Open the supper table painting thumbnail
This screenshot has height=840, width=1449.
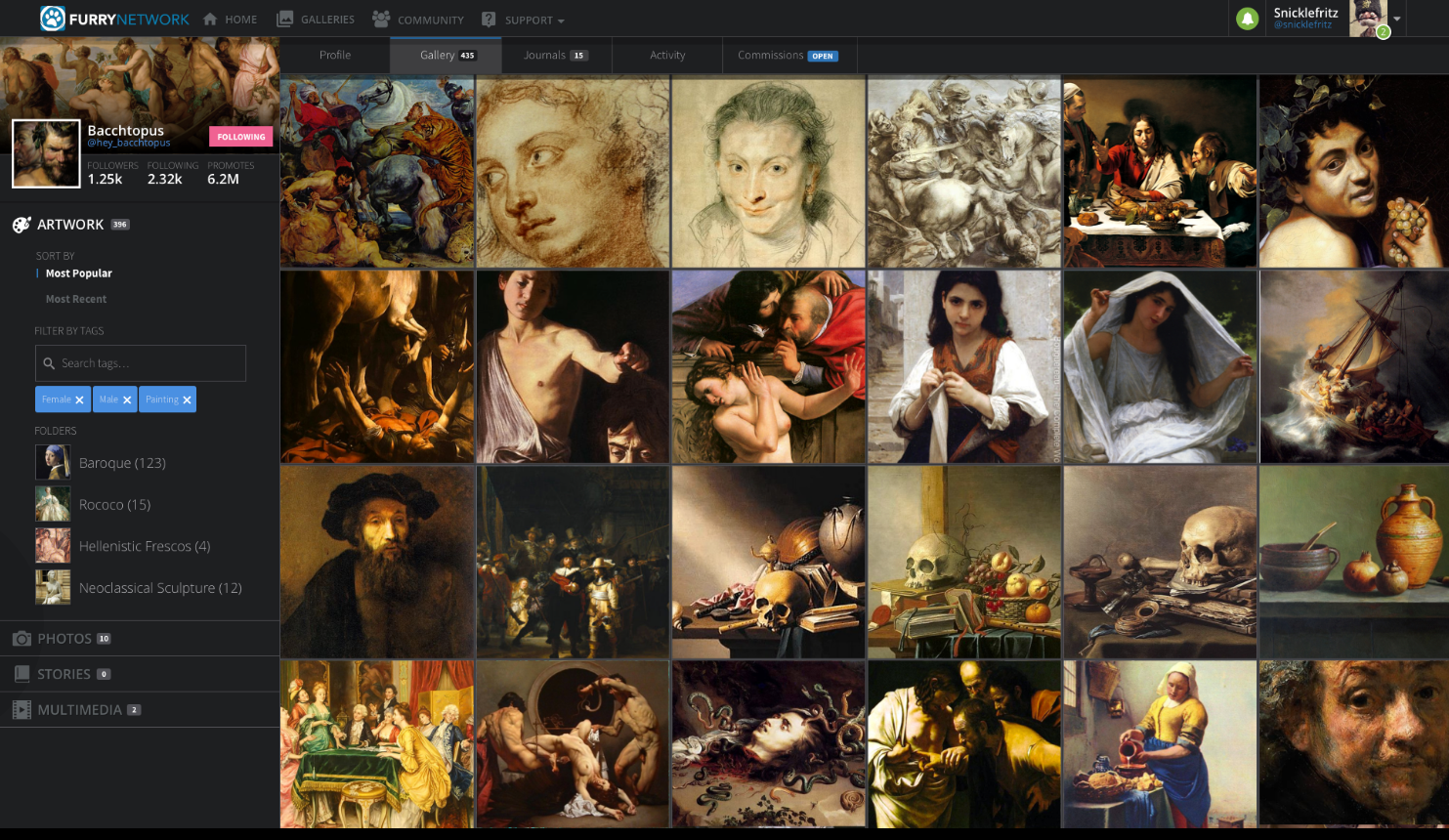1160,172
